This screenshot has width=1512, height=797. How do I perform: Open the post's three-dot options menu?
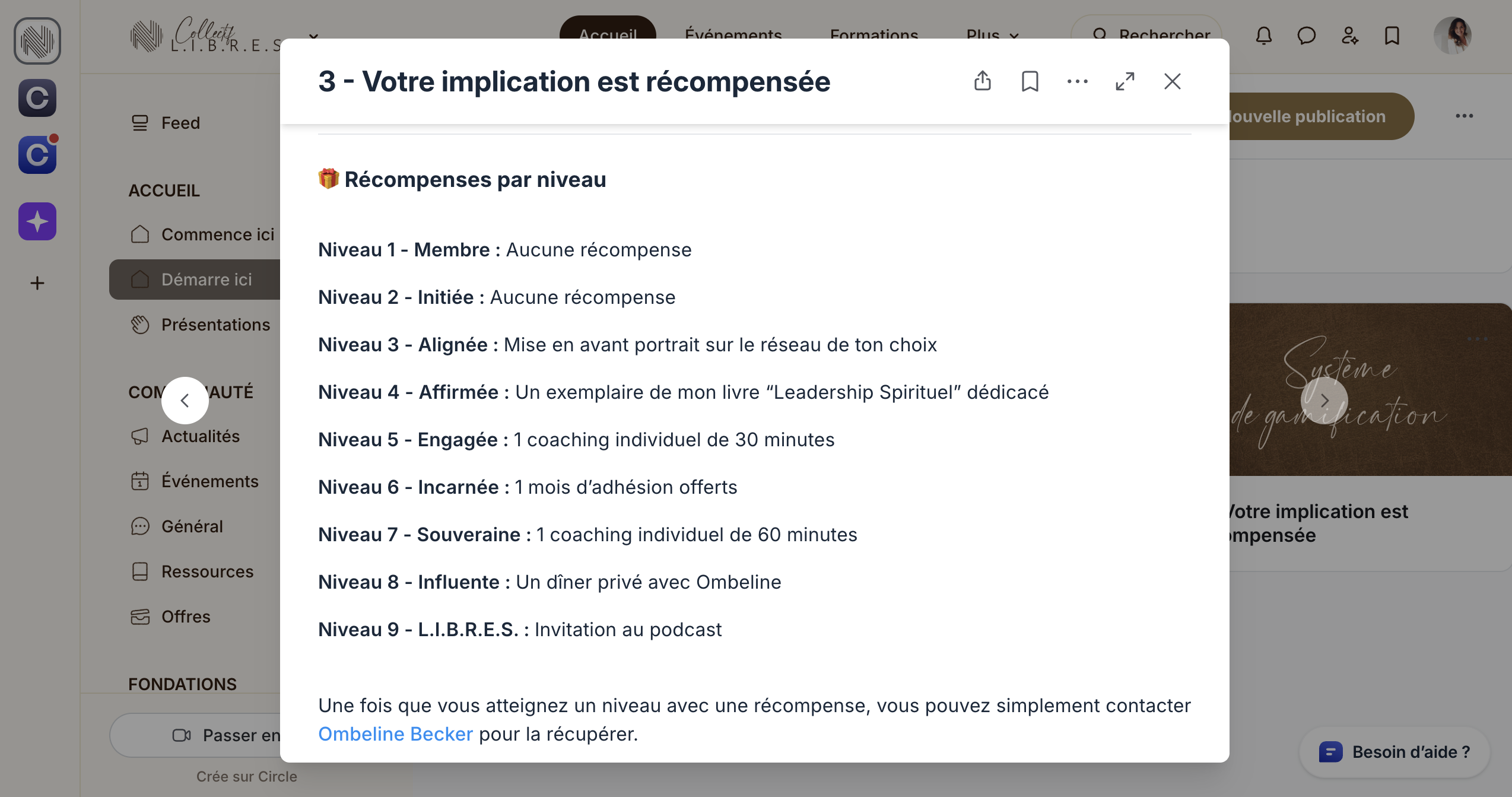(1078, 81)
